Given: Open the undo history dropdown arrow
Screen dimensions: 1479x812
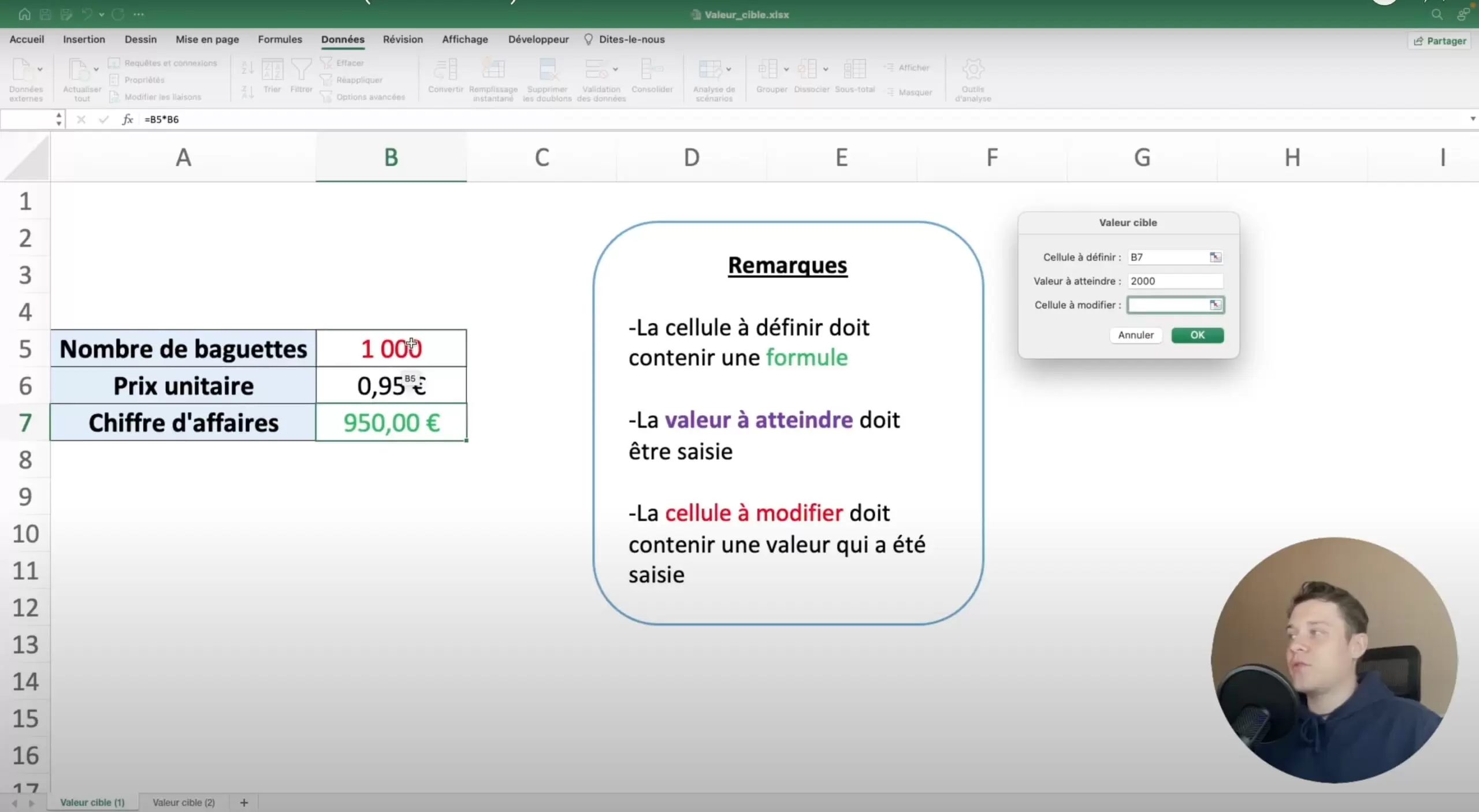Looking at the screenshot, I should click(x=102, y=14).
